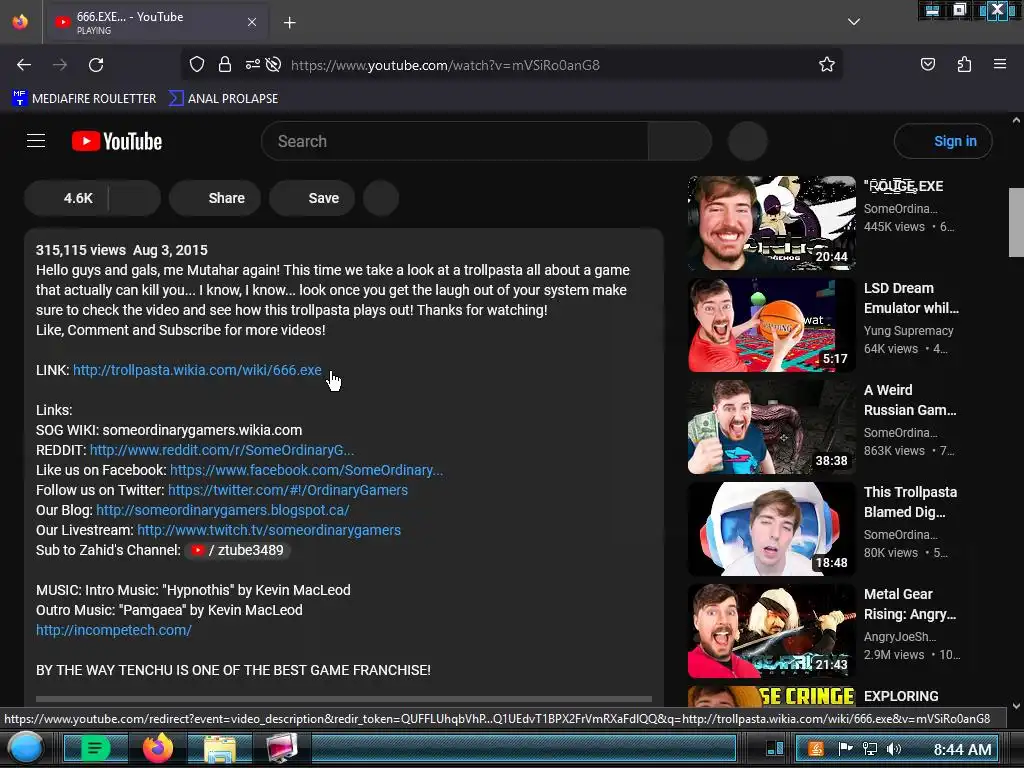Click the scrollbar down arrow

pyautogui.click(x=1016, y=705)
